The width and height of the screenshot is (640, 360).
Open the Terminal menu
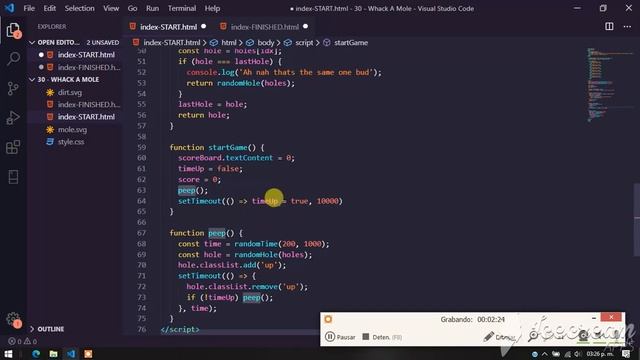point(182,8)
